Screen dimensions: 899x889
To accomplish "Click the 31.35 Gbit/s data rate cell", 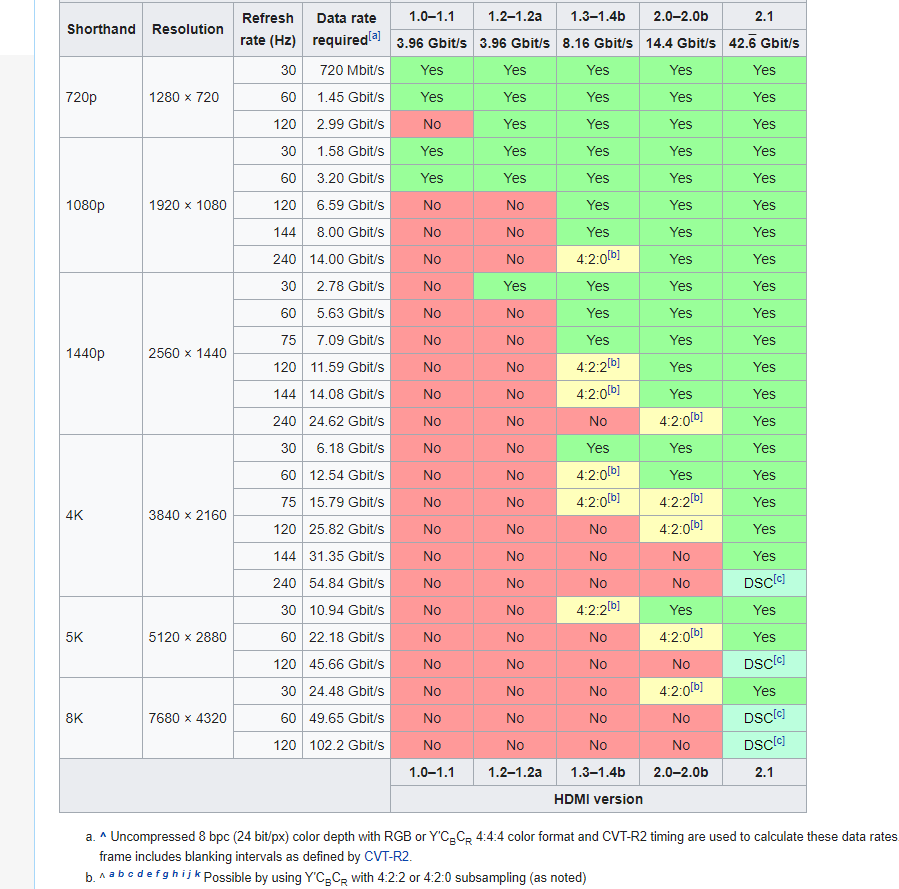I will pos(346,556).
